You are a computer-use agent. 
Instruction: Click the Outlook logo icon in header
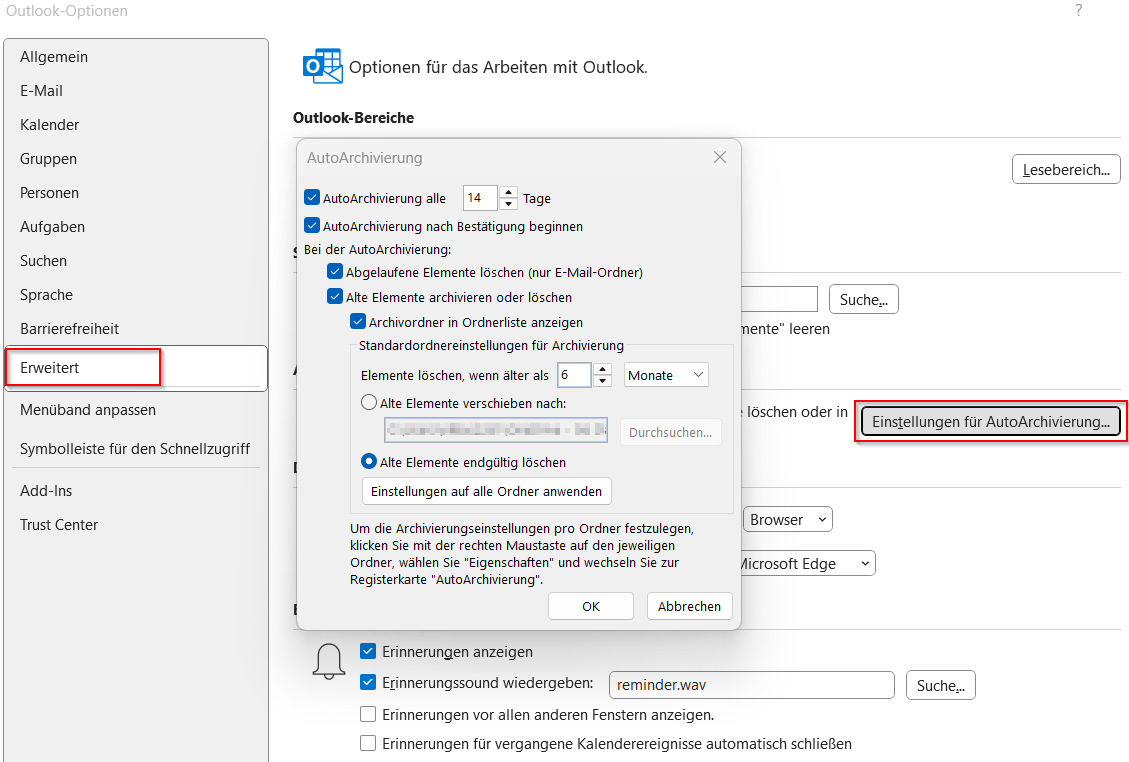click(322, 66)
